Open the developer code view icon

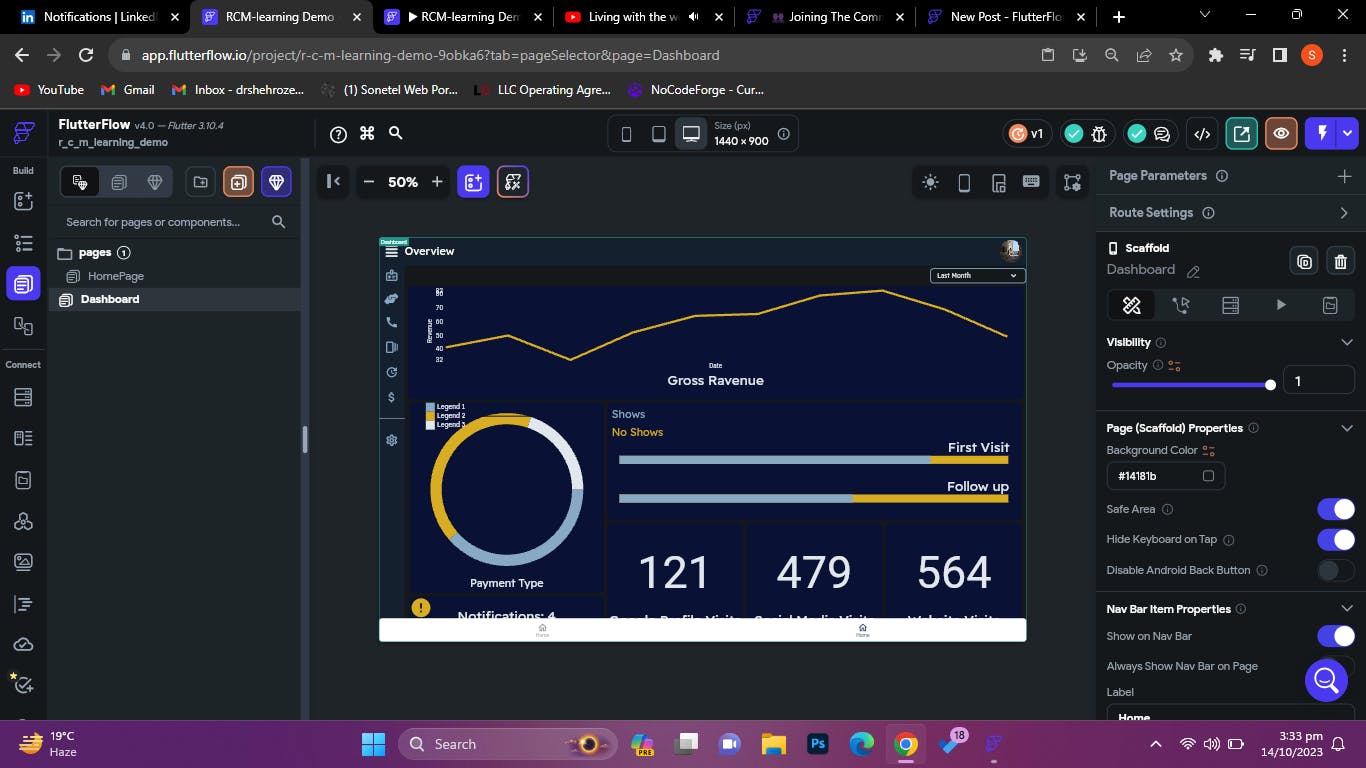point(1203,134)
